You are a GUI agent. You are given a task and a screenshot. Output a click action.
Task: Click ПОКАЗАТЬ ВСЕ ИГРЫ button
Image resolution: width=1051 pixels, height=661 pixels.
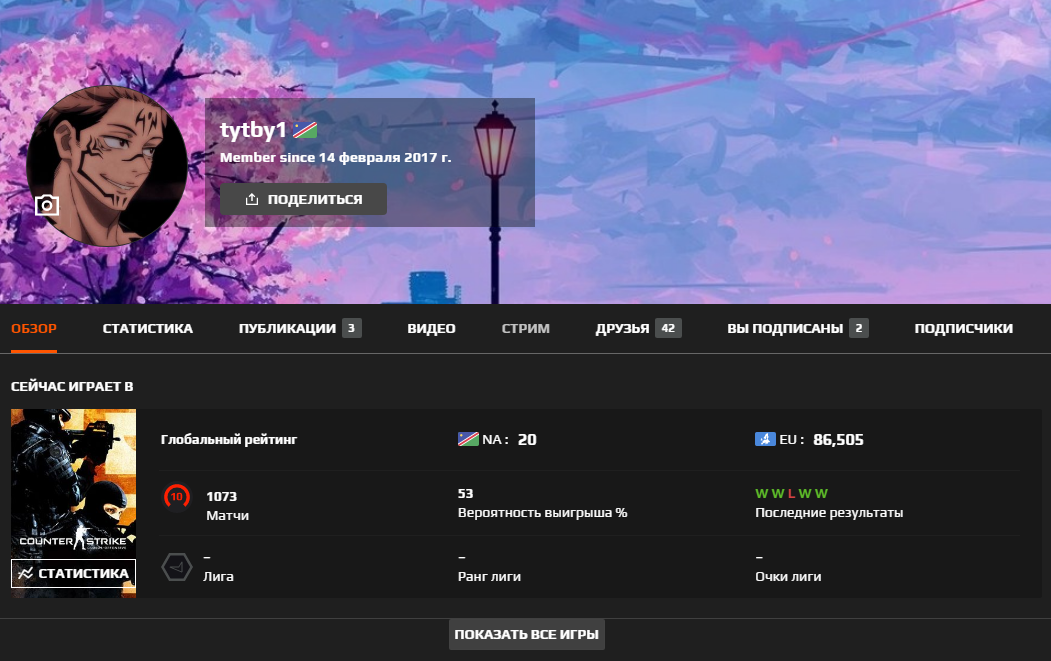(526, 634)
